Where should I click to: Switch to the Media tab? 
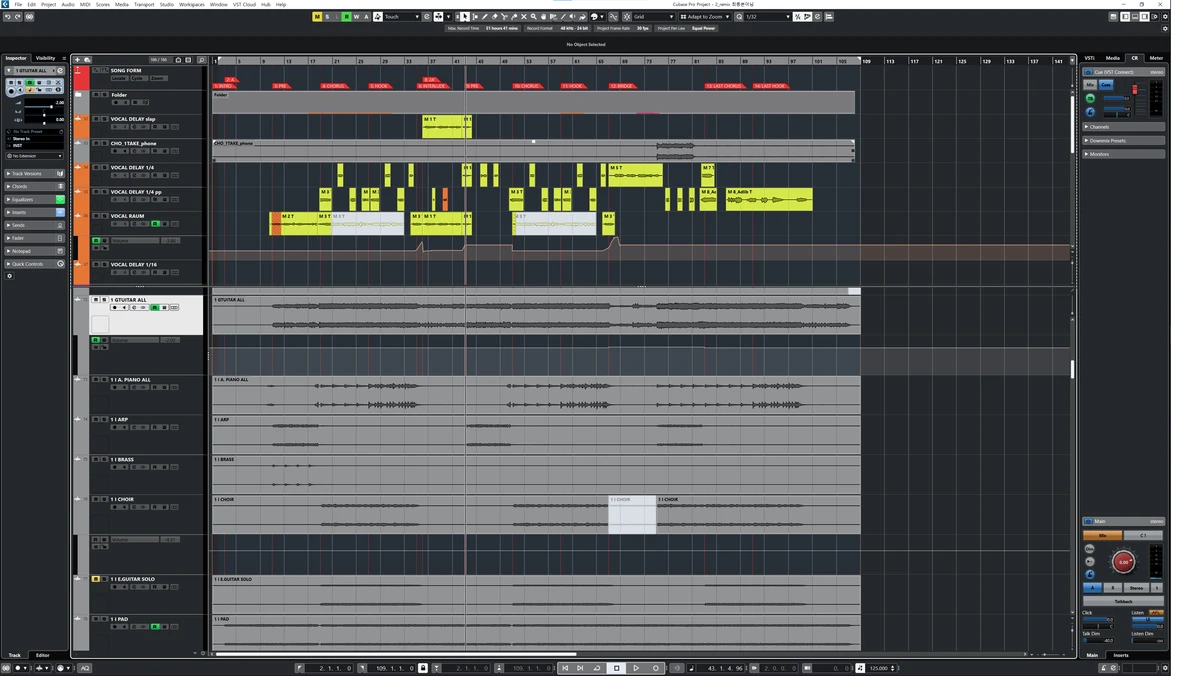coord(1112,58)
